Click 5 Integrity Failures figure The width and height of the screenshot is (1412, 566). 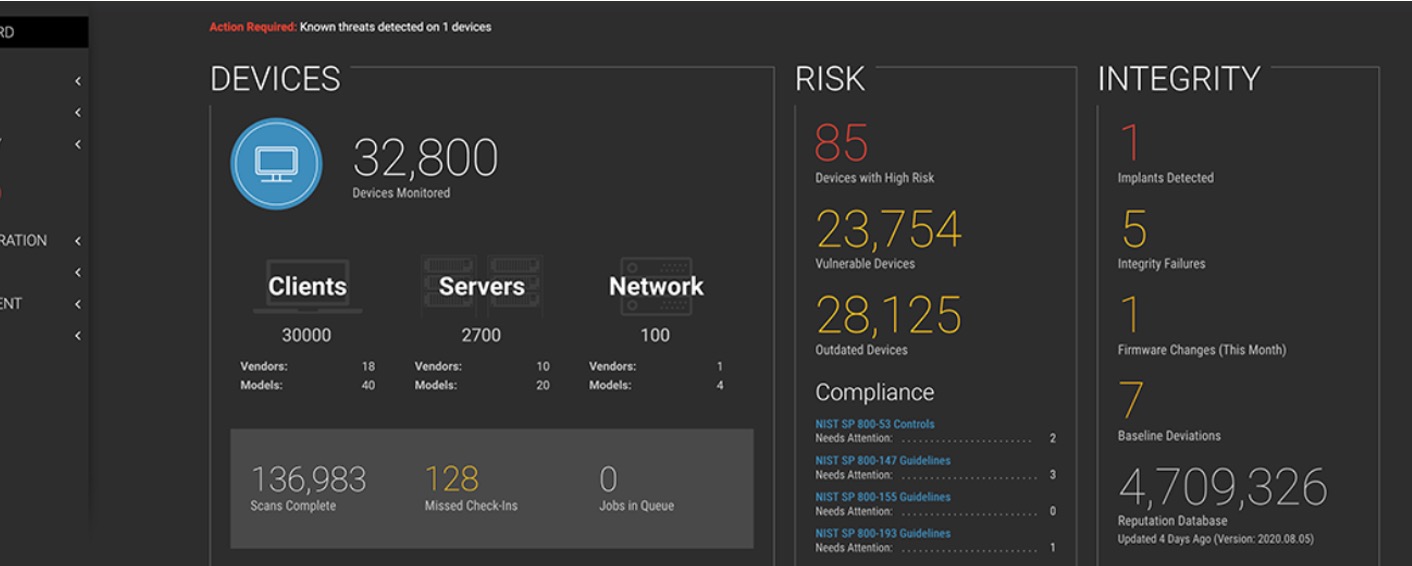[x=1133, y=229]
